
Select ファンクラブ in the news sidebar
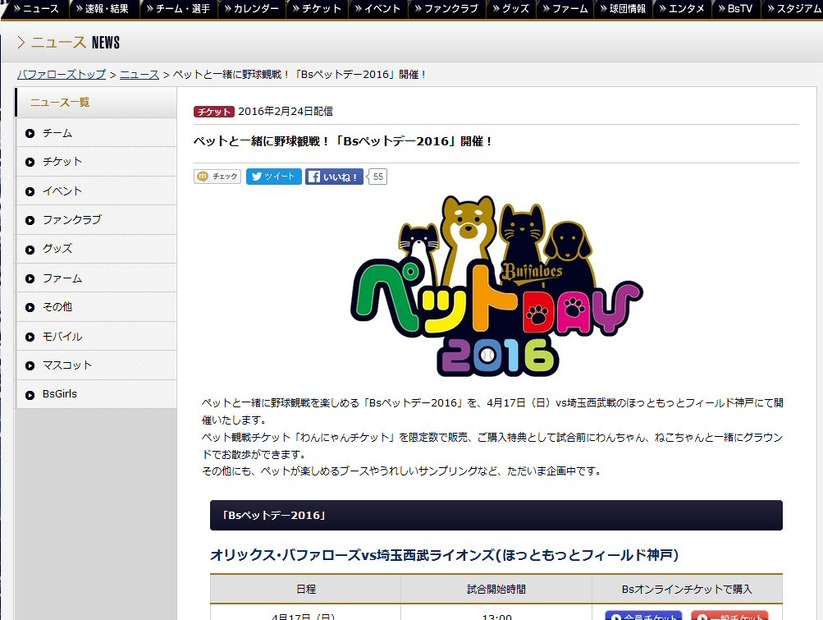pos(96,220)
